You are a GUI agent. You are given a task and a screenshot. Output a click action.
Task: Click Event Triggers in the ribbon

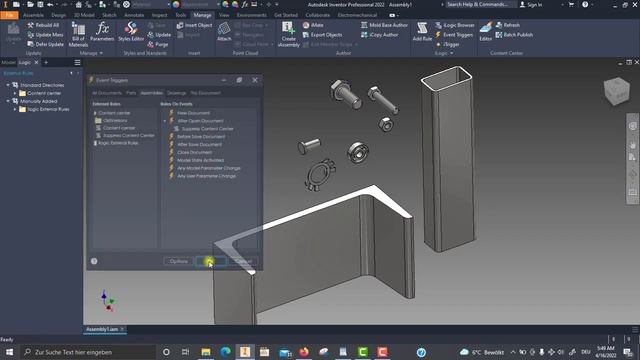click(x=454, y=35)
